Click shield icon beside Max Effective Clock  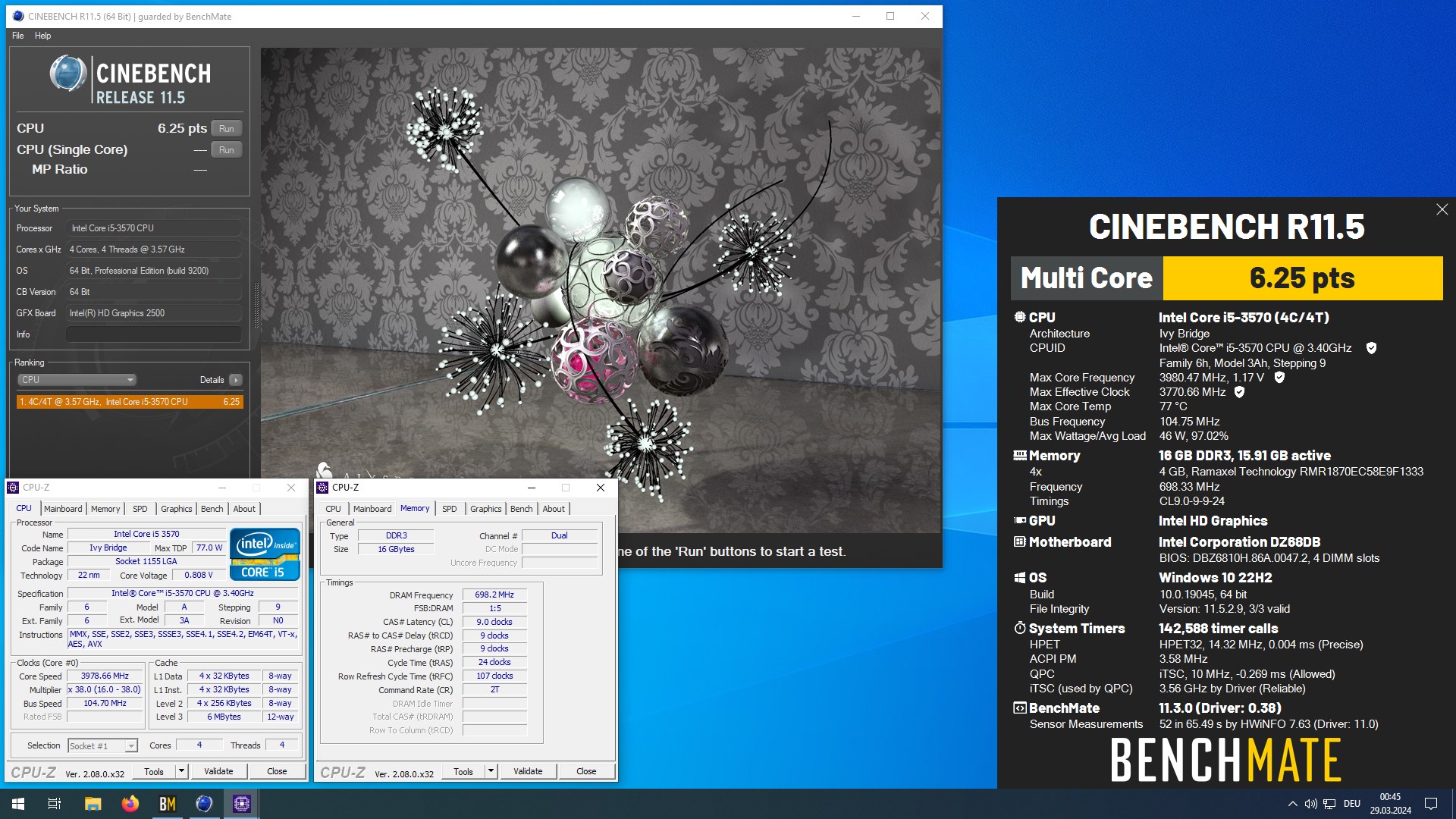(x=1239, y=392)
